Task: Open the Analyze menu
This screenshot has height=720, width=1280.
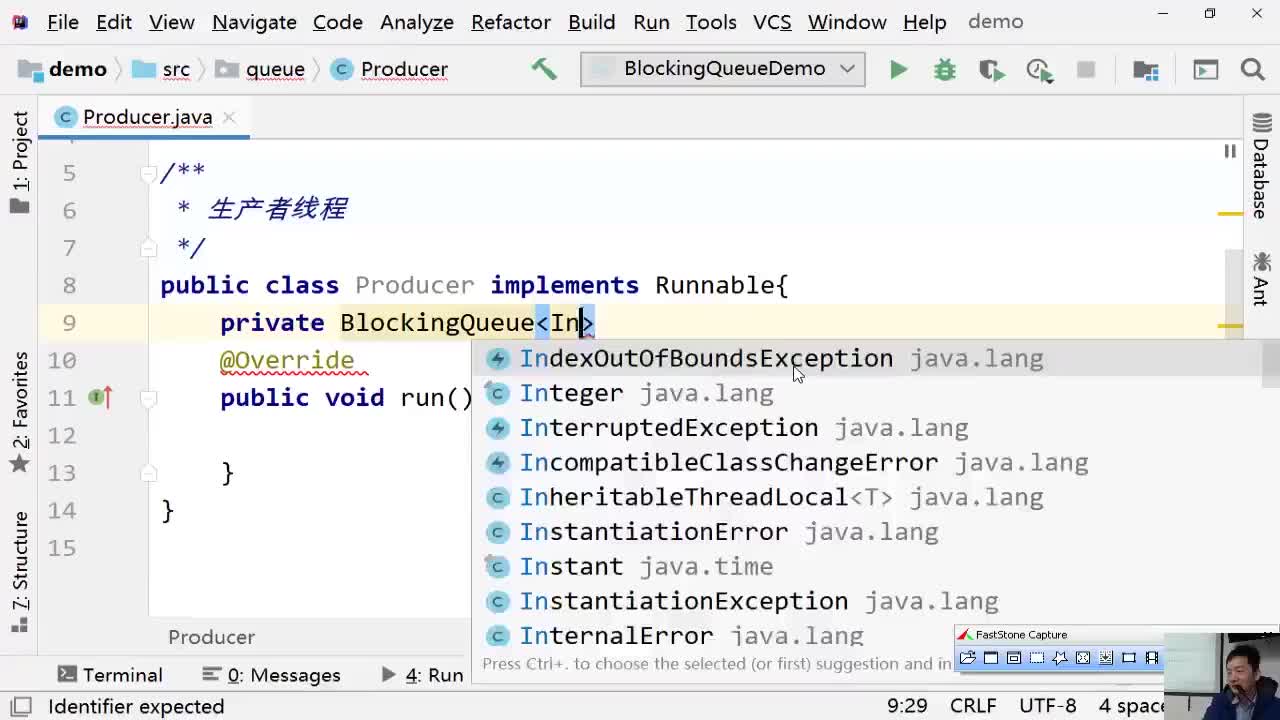Action: [417, 21]
